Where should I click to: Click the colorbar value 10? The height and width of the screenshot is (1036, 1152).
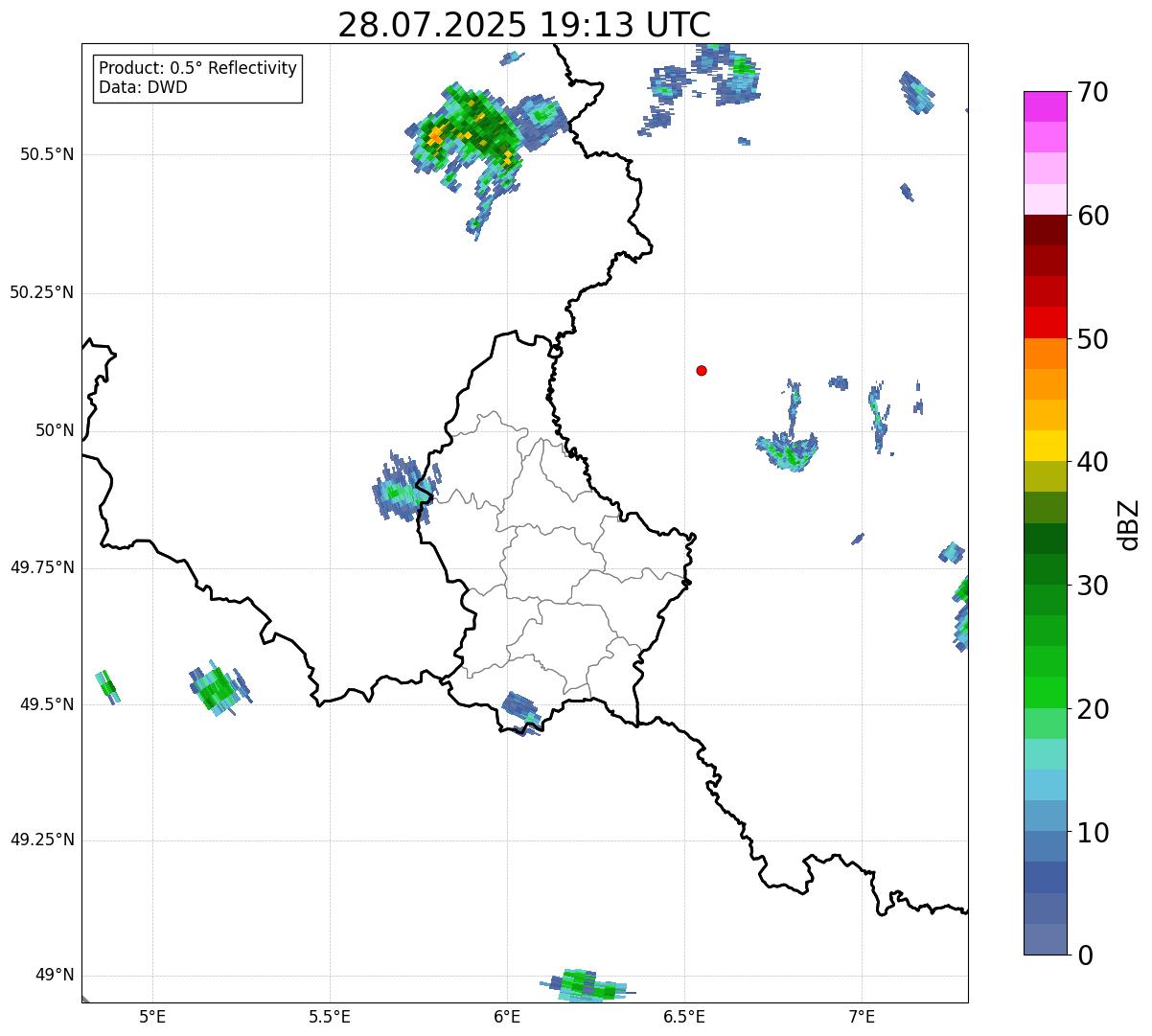click(1093, 833)
